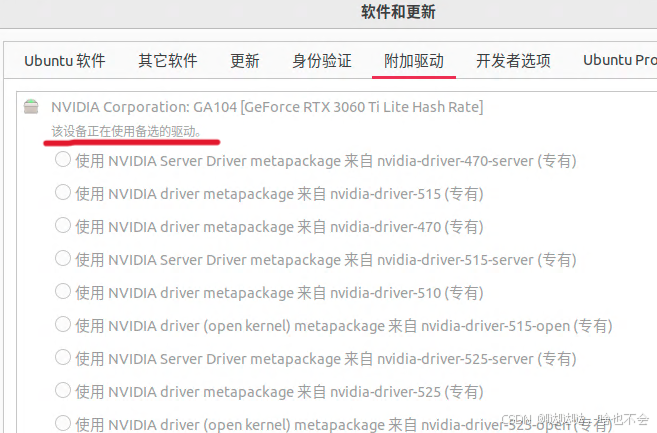This screenshot has width=657, height=433.
Task: Click the 该设备正在使用备选的驱动 status text
Action: [x=126, y=131]
